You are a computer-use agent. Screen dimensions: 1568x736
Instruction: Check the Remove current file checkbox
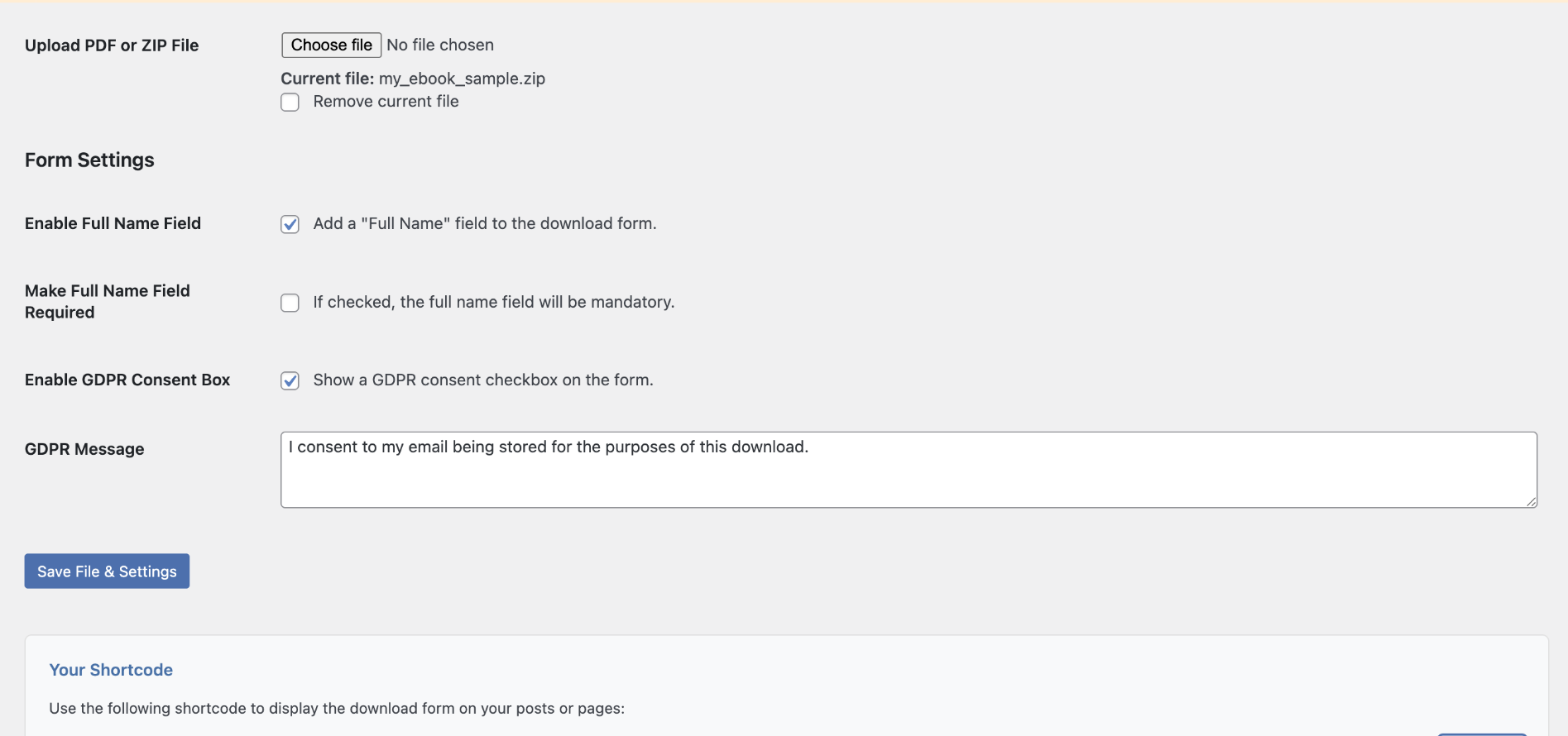point(290,103)
